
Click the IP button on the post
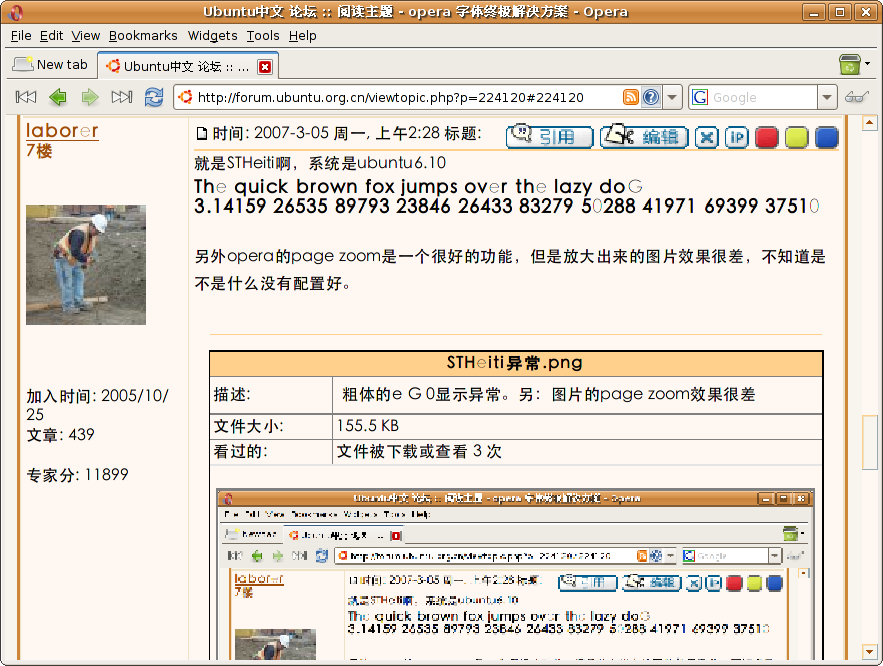pos(737,137)
